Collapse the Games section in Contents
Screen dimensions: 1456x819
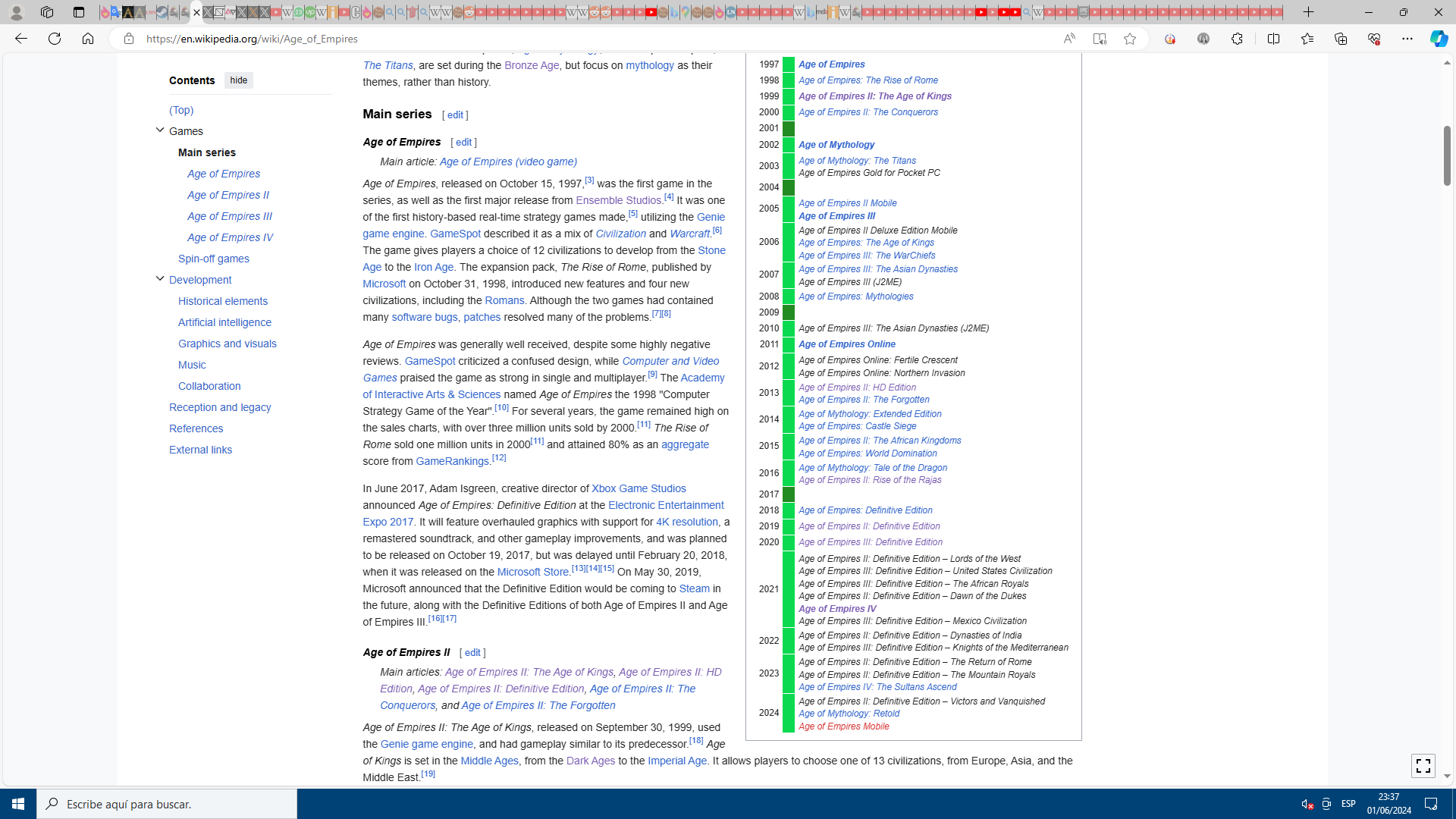click(160, 130)
